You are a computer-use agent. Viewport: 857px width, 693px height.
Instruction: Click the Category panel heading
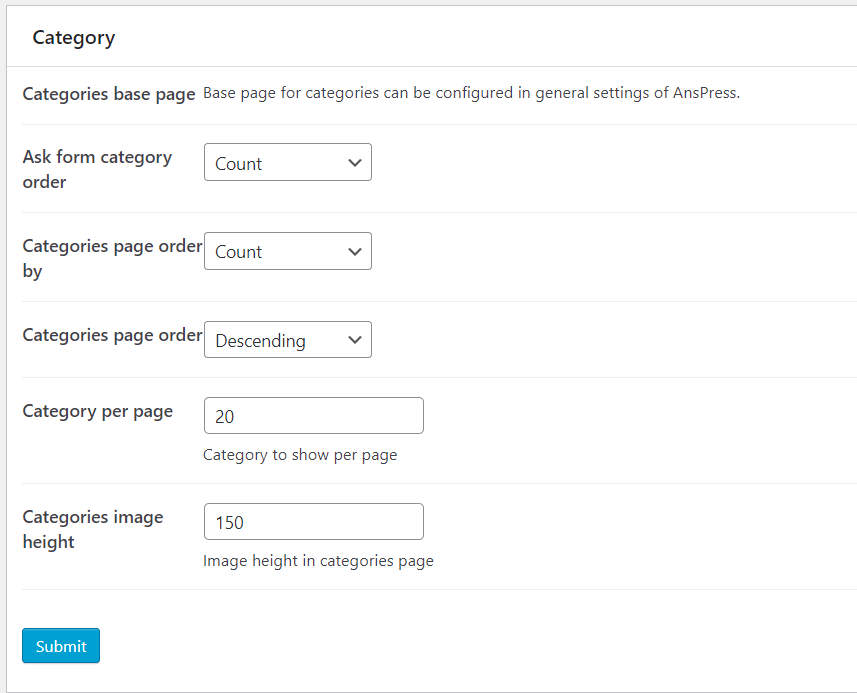73,38
